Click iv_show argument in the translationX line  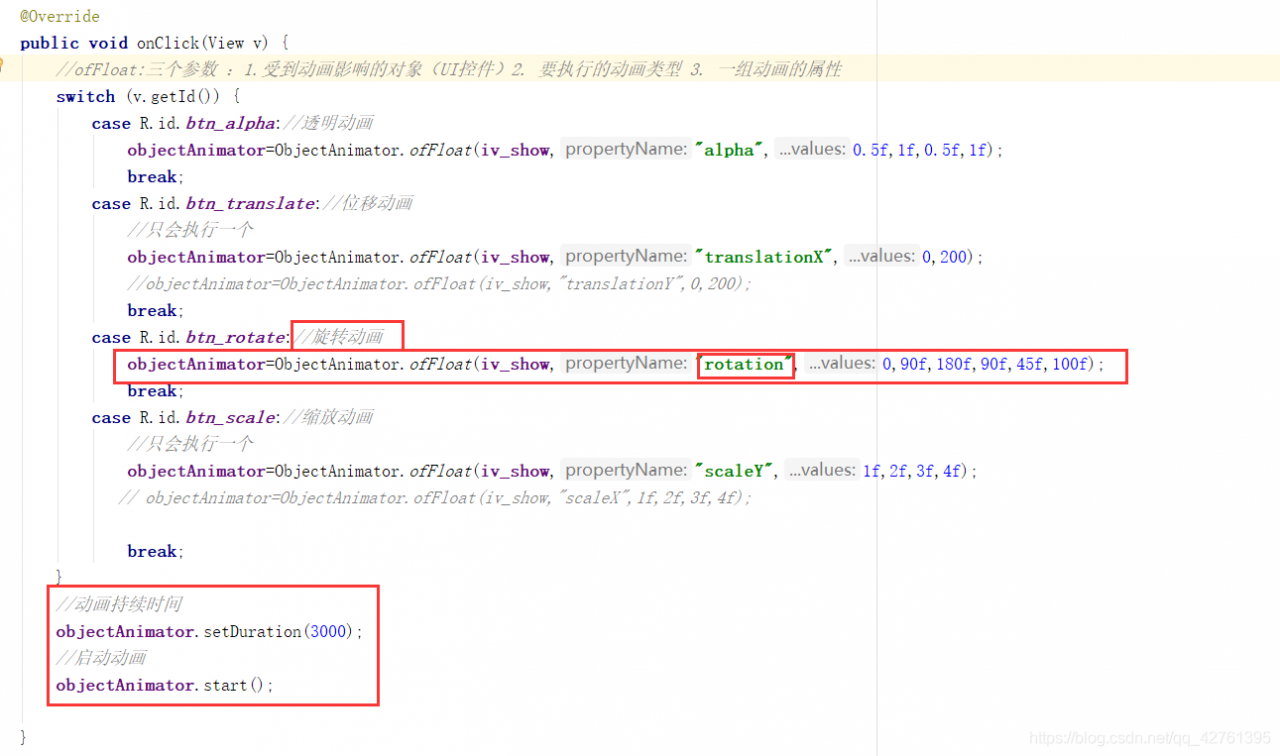515,257
